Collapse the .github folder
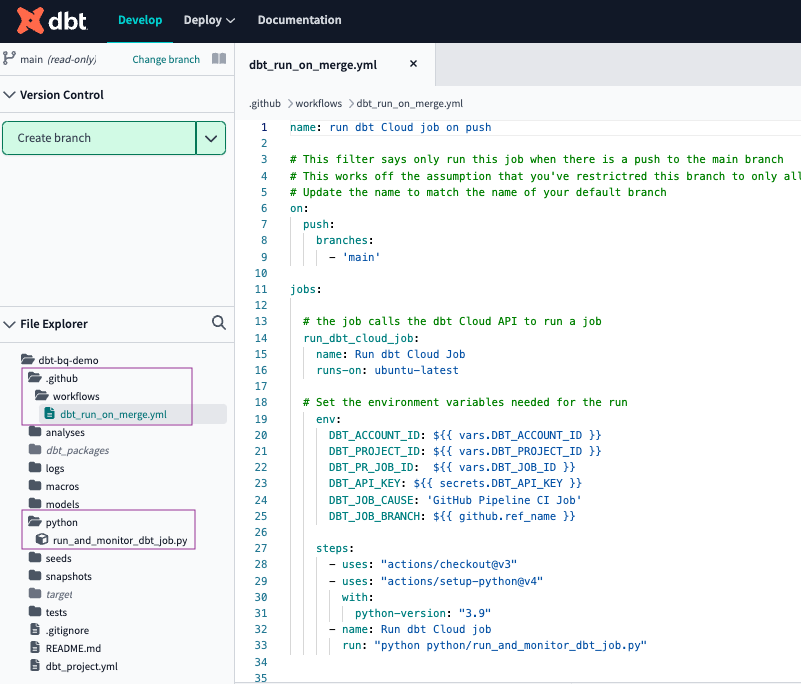Viewport: 801px width, 684px height. click(x=53, y=378)
